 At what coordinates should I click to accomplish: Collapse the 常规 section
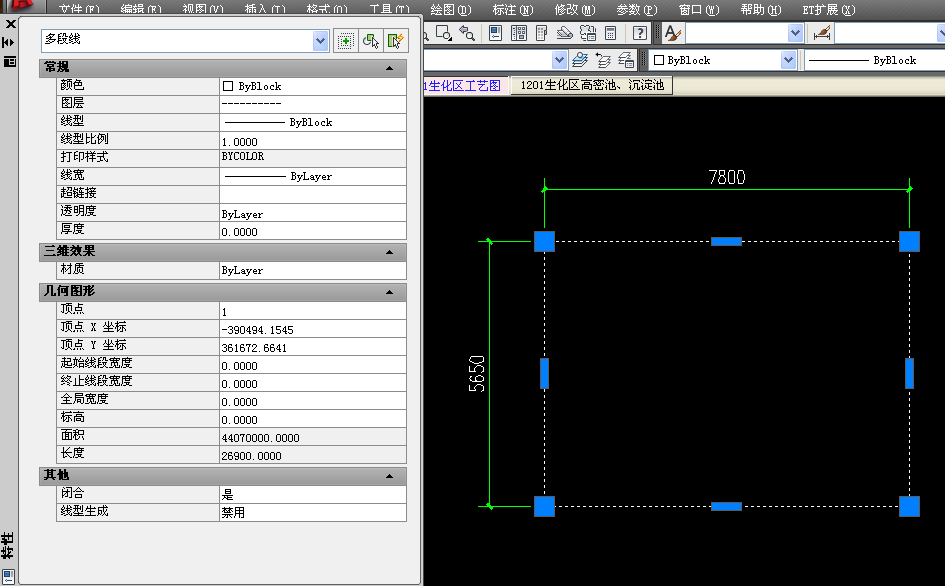(x=389, y=68)
